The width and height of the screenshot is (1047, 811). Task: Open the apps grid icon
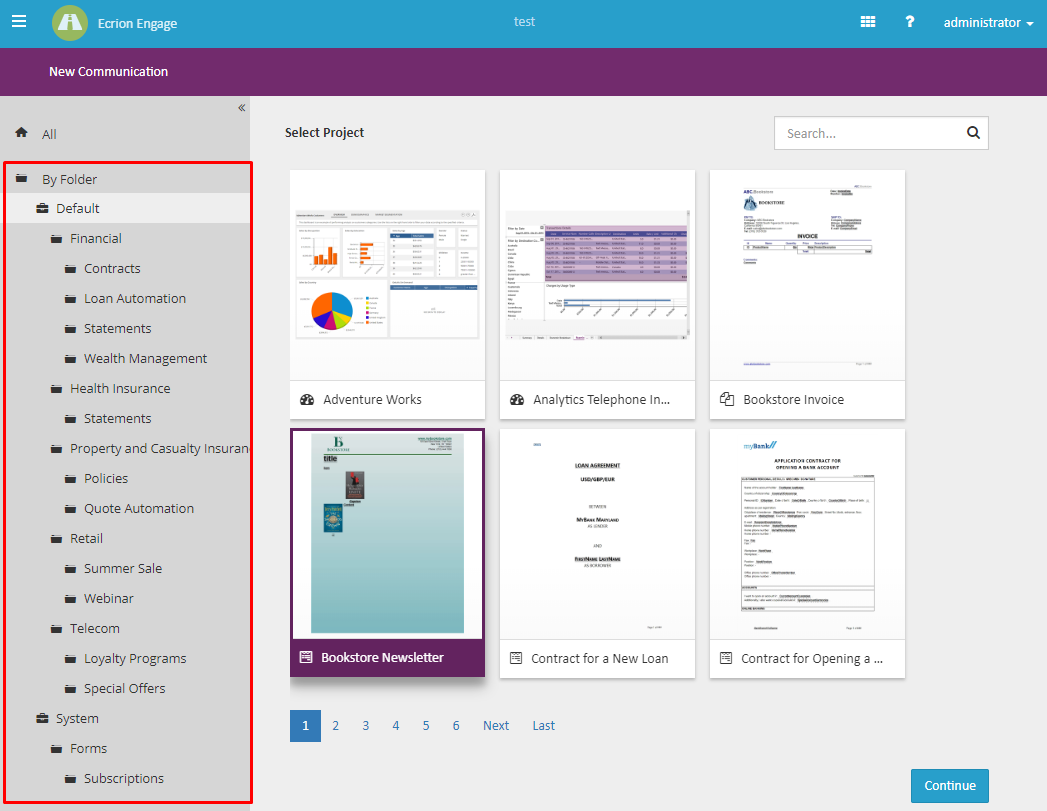coord(868,22)
